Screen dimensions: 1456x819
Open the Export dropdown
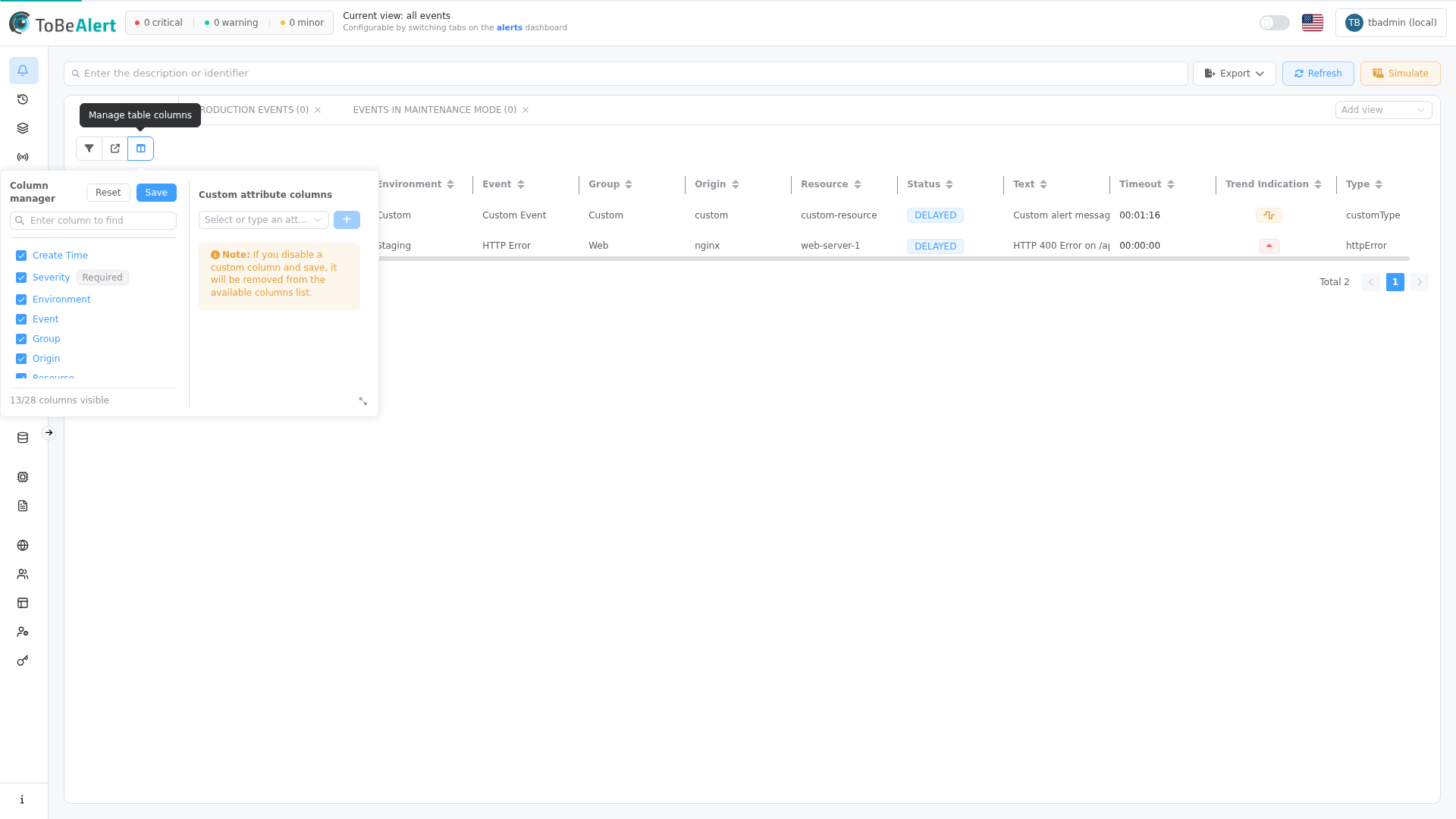click(x=1234, y=74)
